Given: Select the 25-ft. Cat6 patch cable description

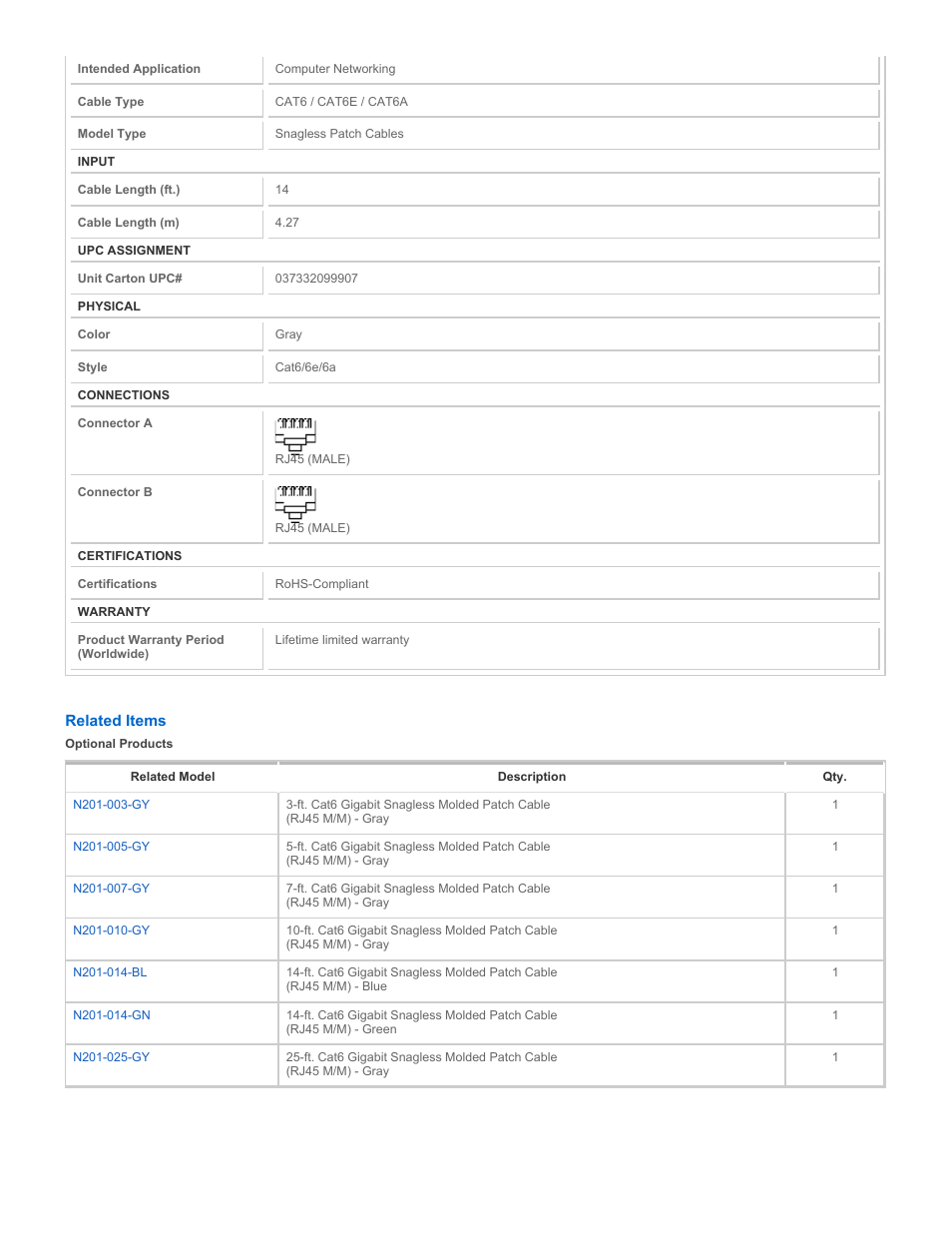Looking at the screenshot, I should (x=422, y=1064).
